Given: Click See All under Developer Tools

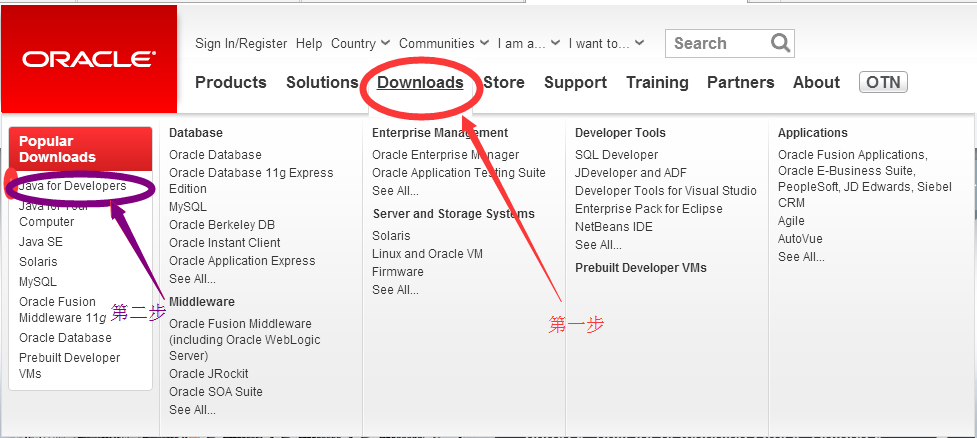Looking at the screenshot, I should pos(598,245).
